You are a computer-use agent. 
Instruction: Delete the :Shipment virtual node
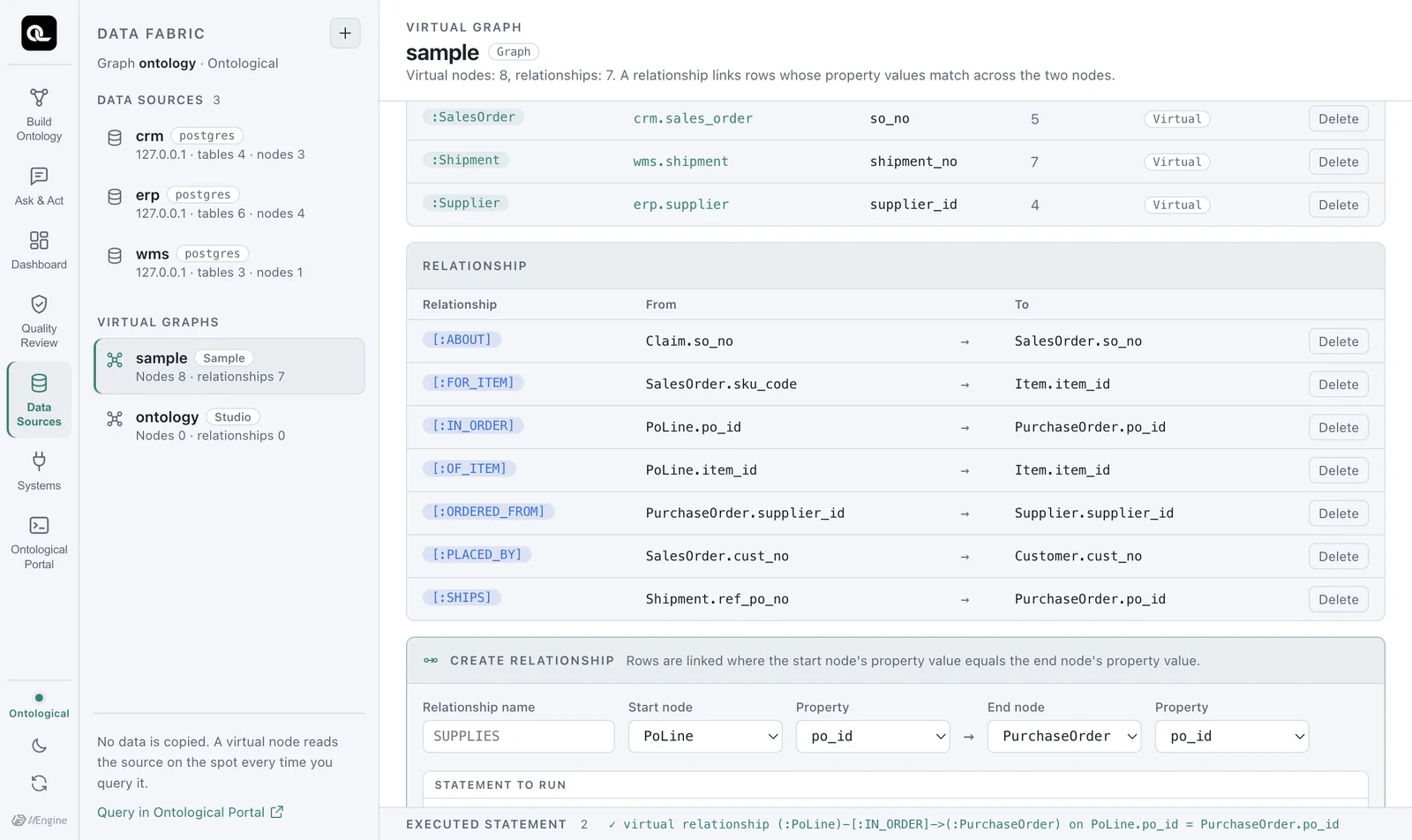click(x=1338, y=161)
